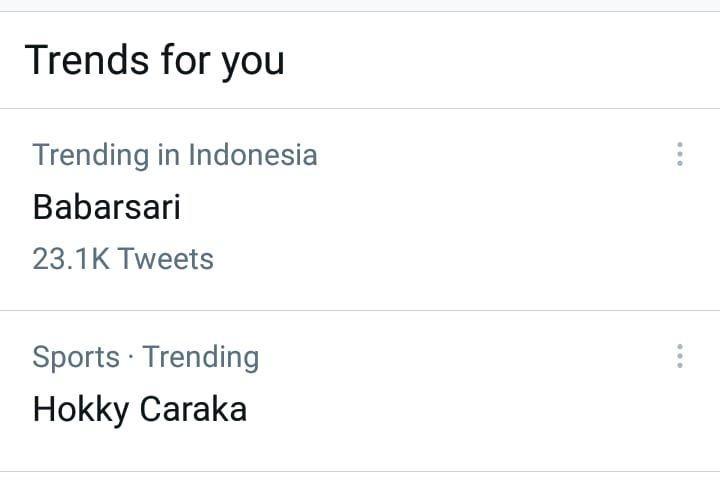Select the first trend row, Babarsari
Viewport: 720px width, 481px height.
(360, 209)
